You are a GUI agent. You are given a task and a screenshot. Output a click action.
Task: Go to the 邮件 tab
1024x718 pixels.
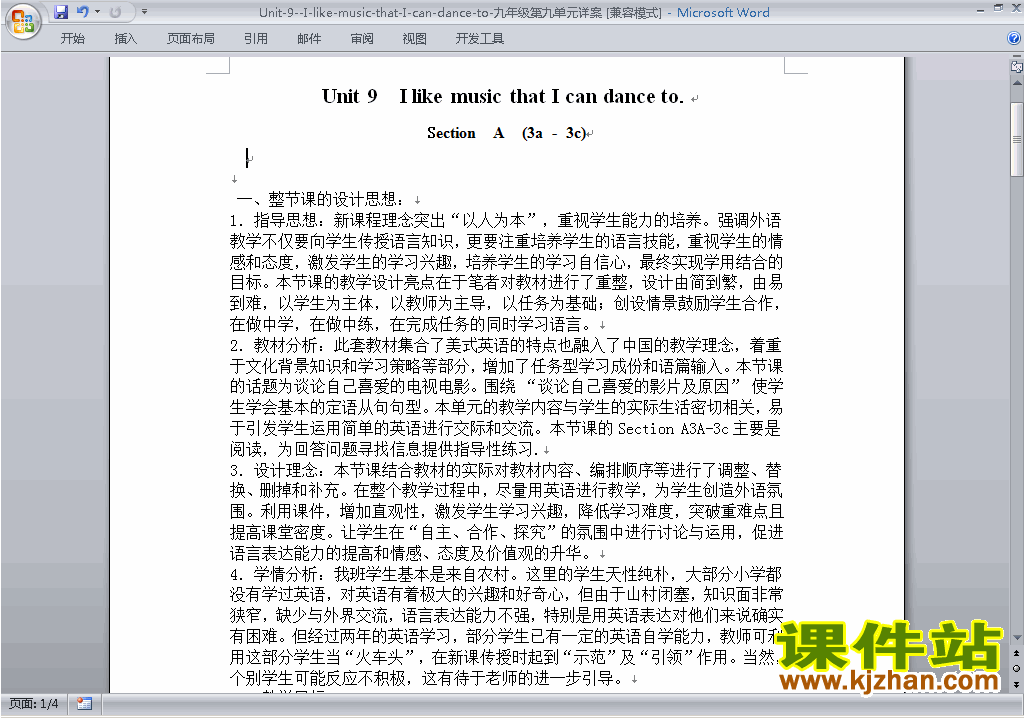pos(309,39)
